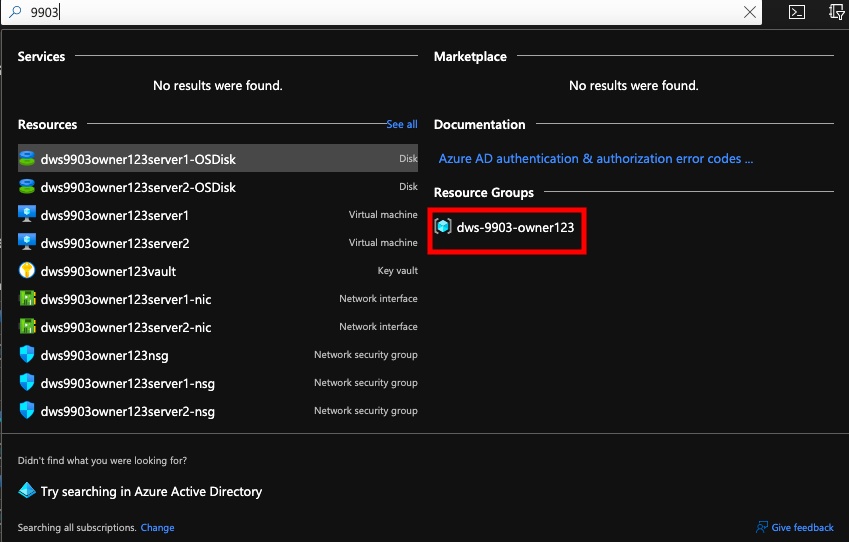
Task: Clear the search box with the X
Action: 749,12
